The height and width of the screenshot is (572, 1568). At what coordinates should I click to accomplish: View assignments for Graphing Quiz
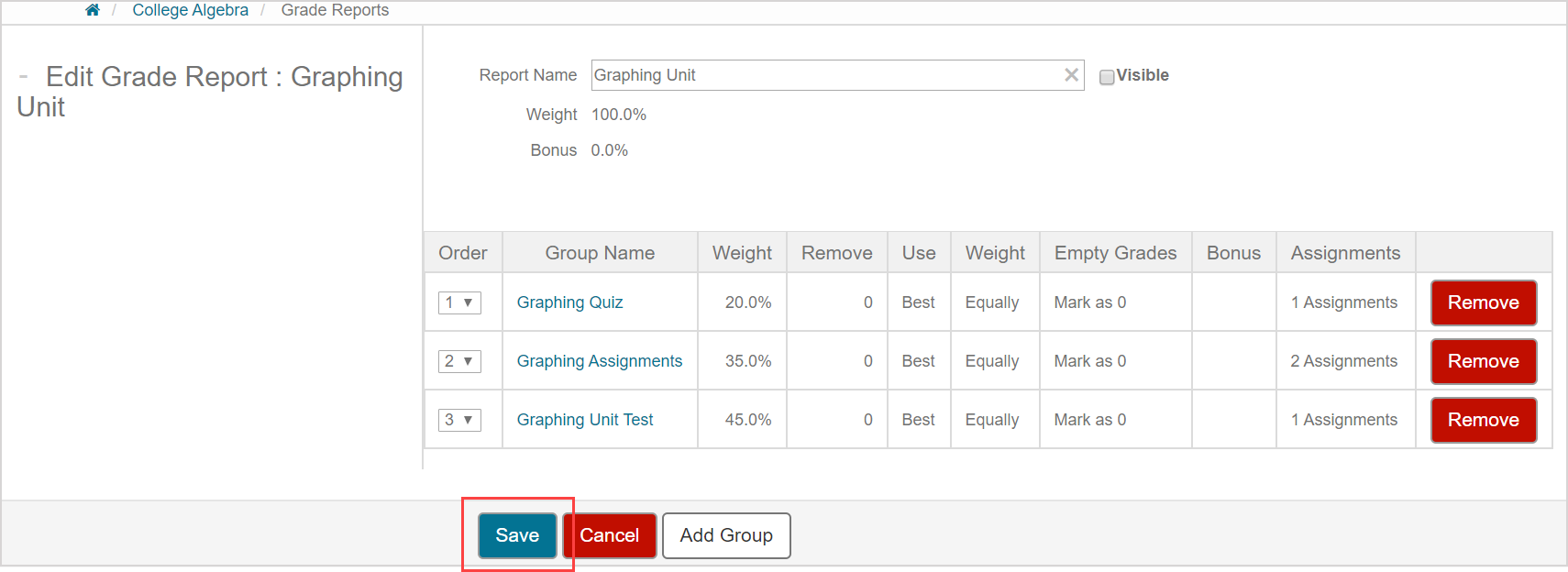point(1344,302)
